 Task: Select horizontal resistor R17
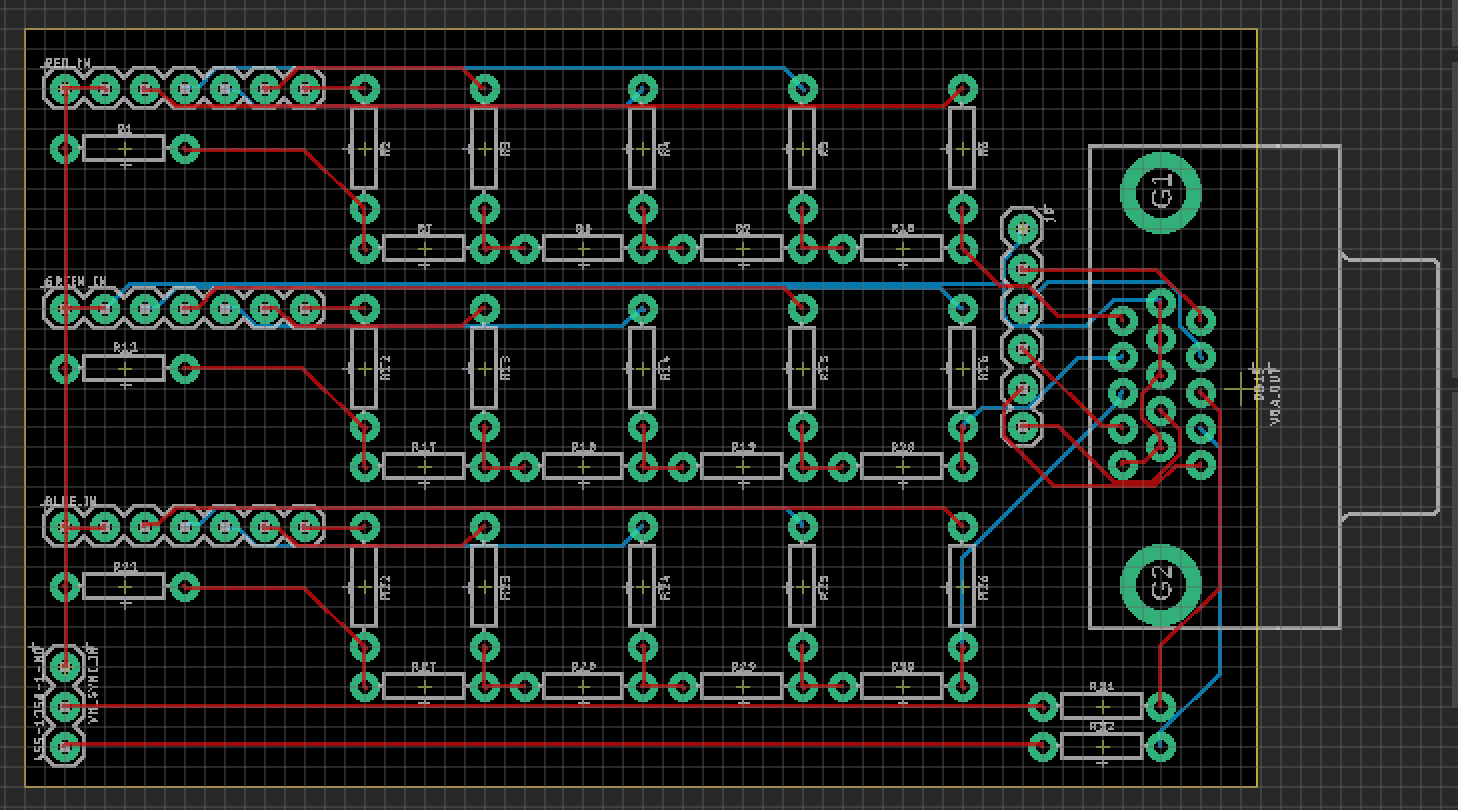(x=424, y=466)
